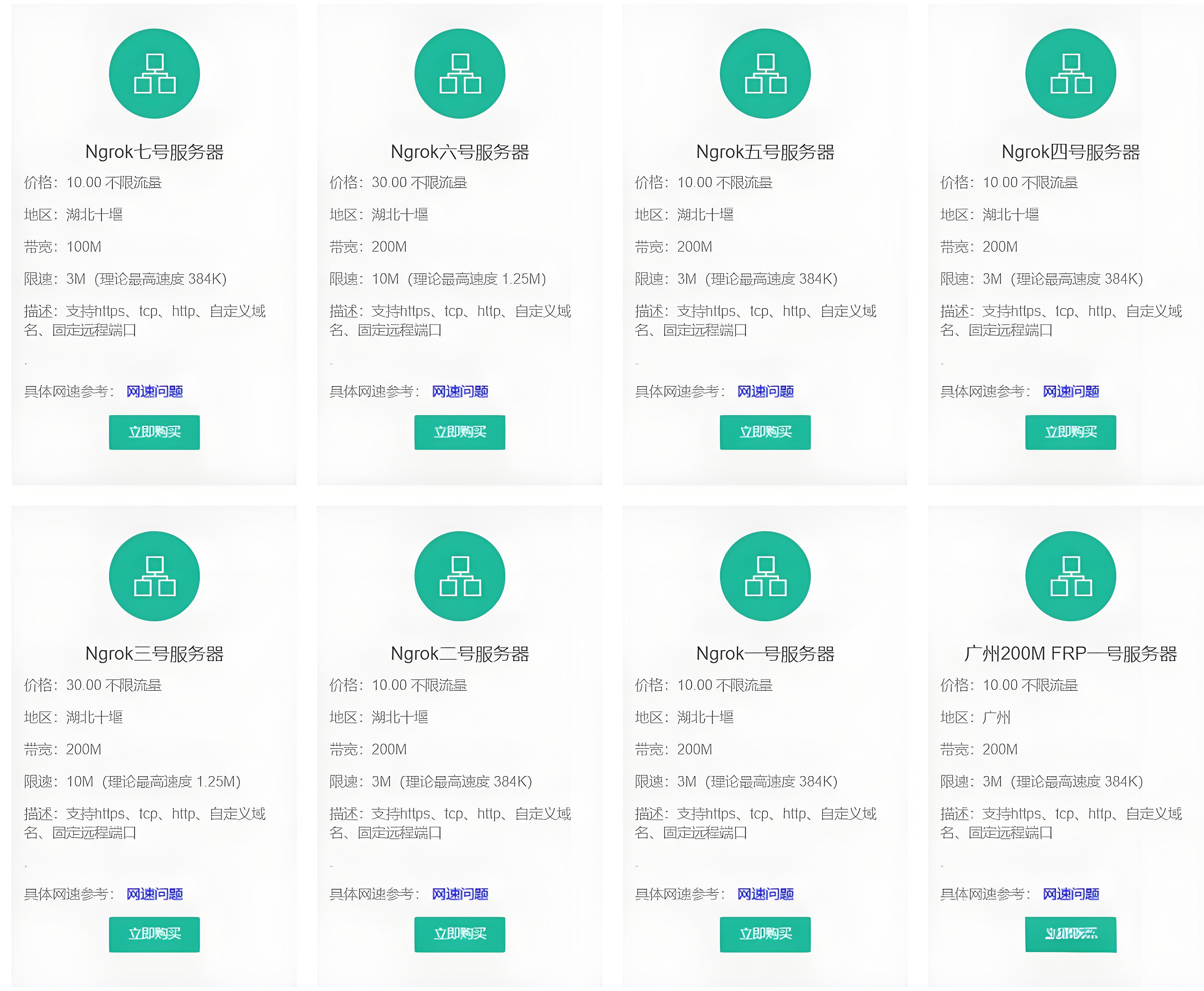Click the network icon above Ngrok二号服务器
Image resolution: width=1204 pixels, height=991 pixels.
click(460, 576)
